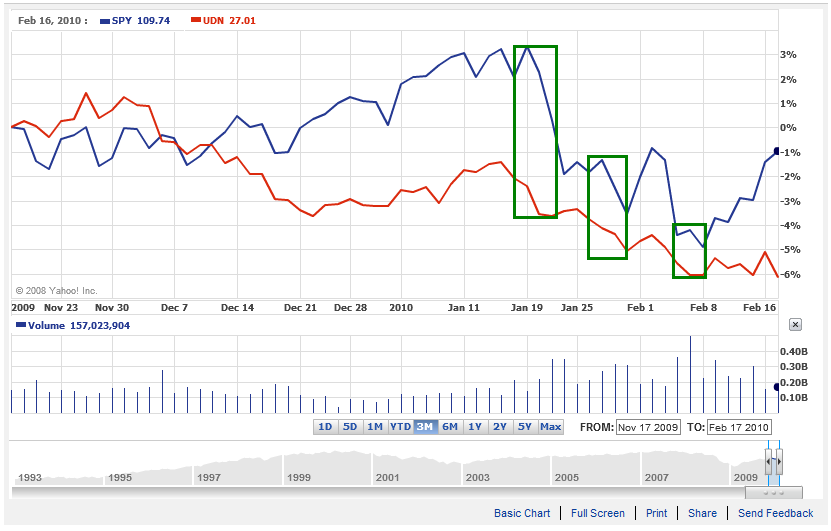
Task: Click the Feb 16, 2010 date label
Action: [52, 21]
